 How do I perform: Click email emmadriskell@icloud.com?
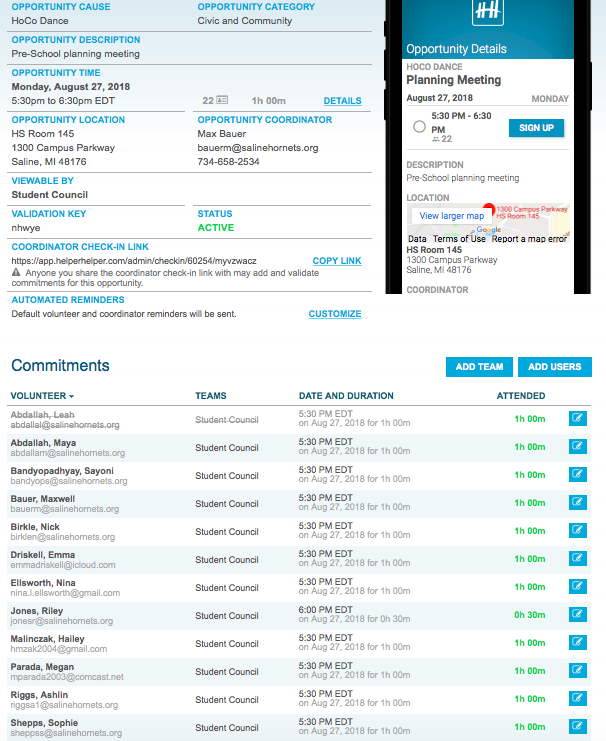63,565
